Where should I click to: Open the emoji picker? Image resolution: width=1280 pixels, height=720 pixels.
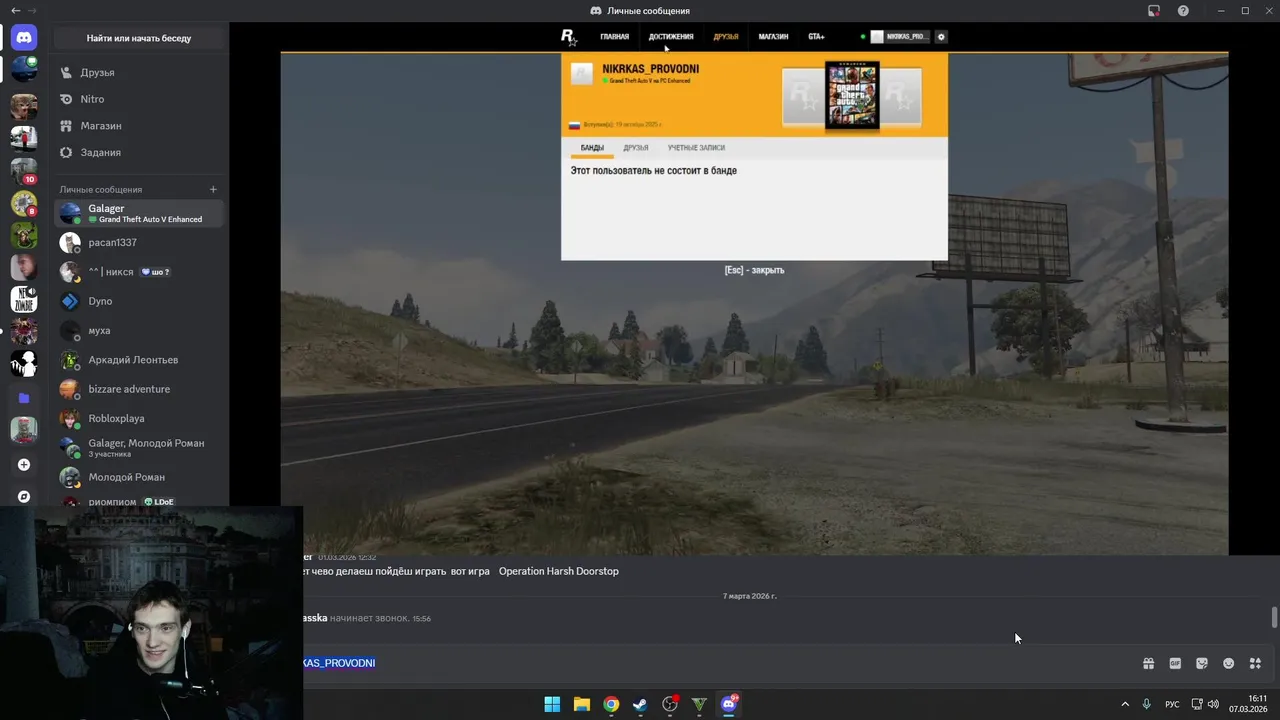(1229, 663)
